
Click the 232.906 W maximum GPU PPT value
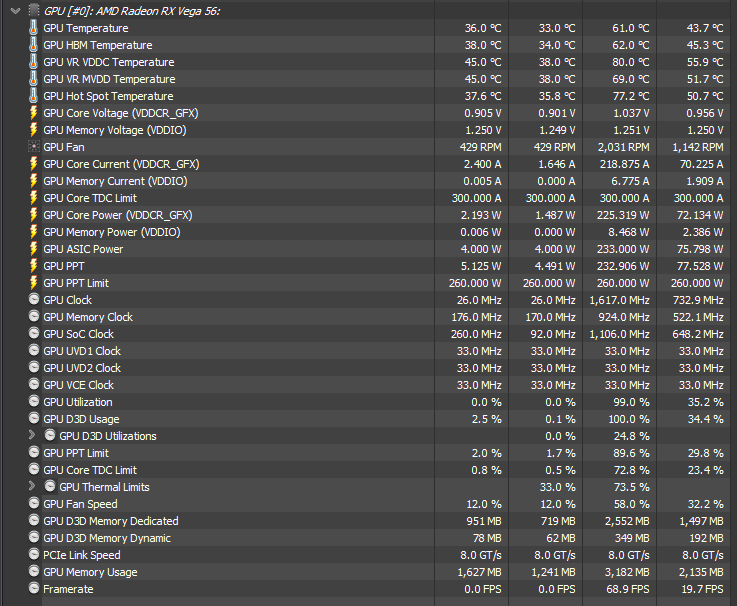coord(623,266)
